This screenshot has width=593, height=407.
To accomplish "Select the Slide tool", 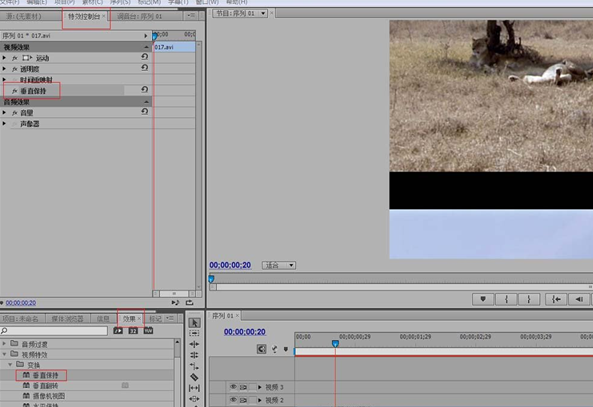I will 194,399.
